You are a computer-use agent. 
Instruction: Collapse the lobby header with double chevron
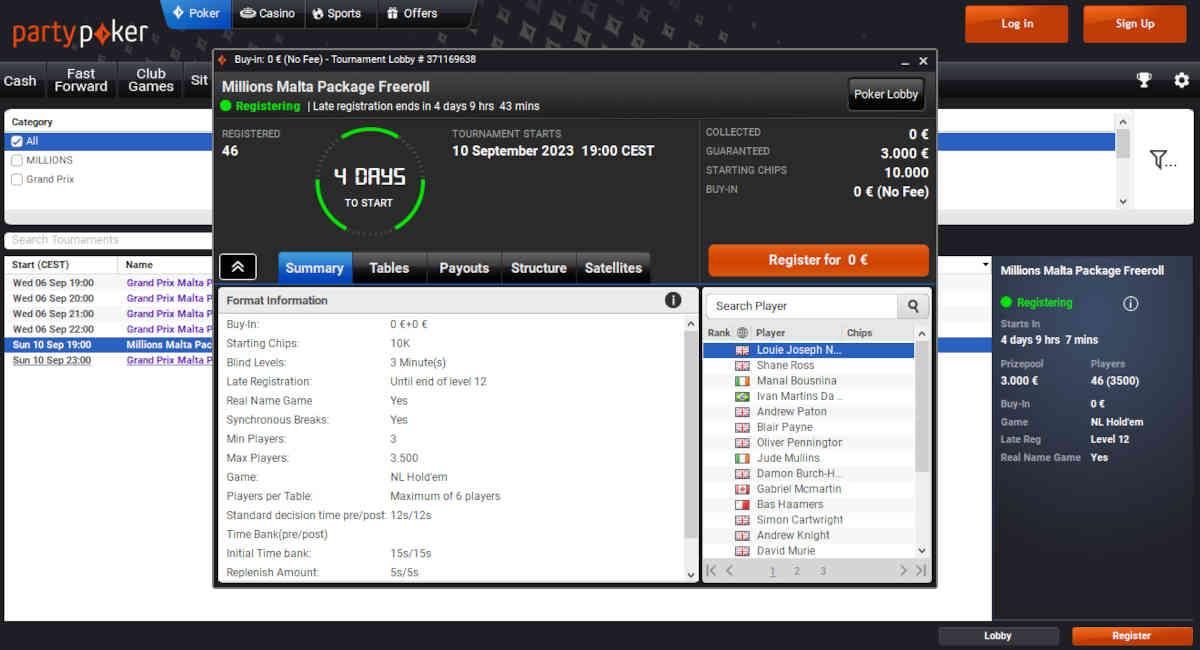point(238,267)
